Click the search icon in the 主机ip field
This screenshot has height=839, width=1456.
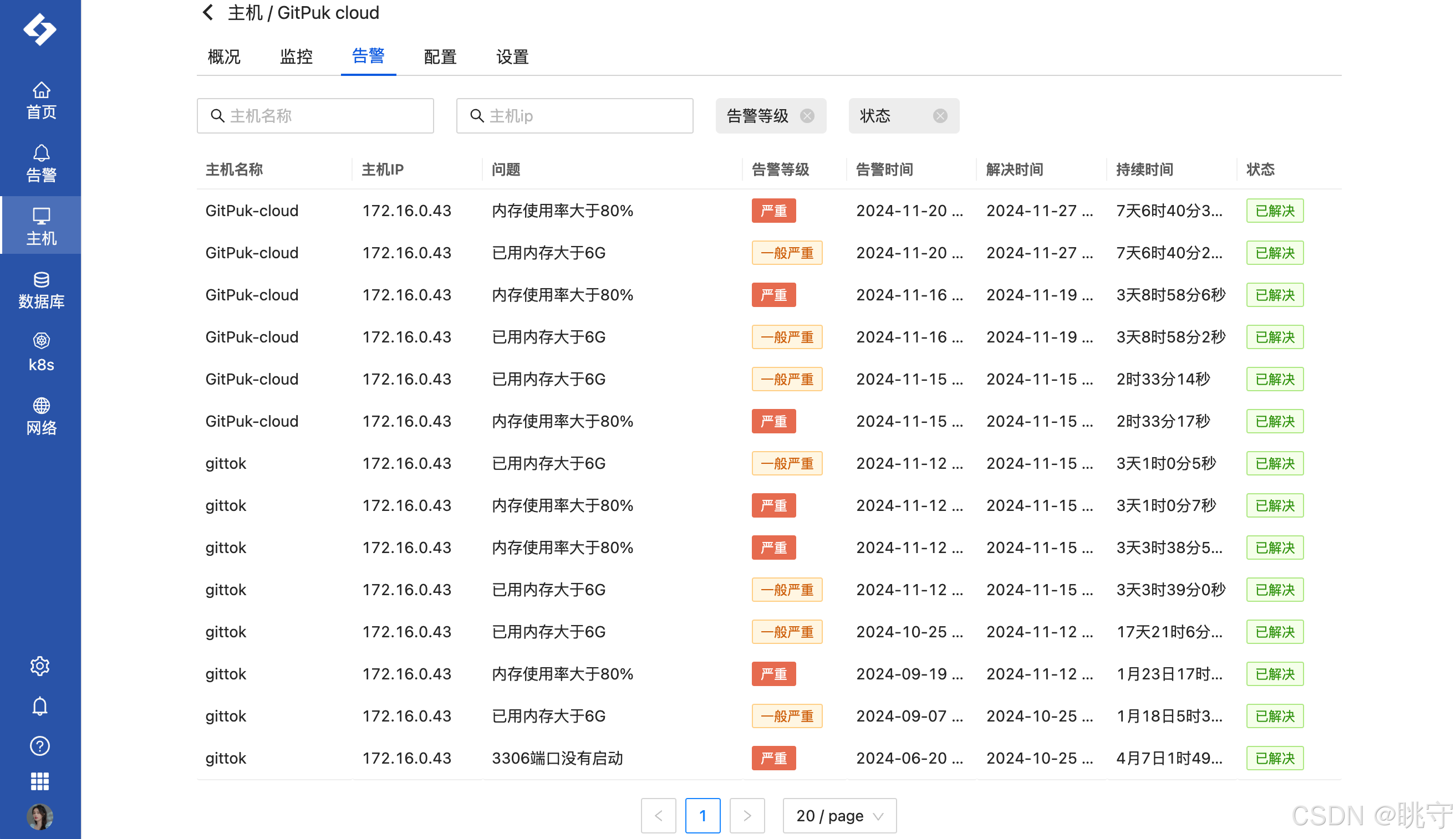pos(477,116)
